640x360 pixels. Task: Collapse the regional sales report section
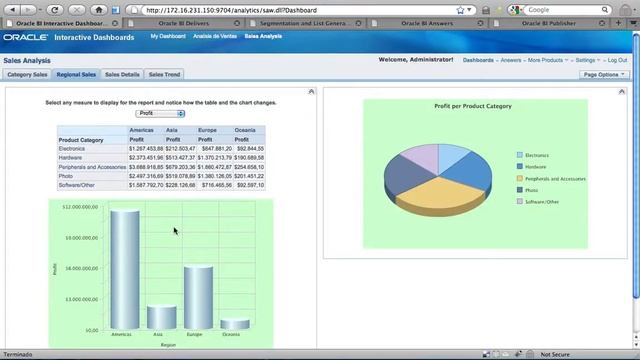point(311,91)
